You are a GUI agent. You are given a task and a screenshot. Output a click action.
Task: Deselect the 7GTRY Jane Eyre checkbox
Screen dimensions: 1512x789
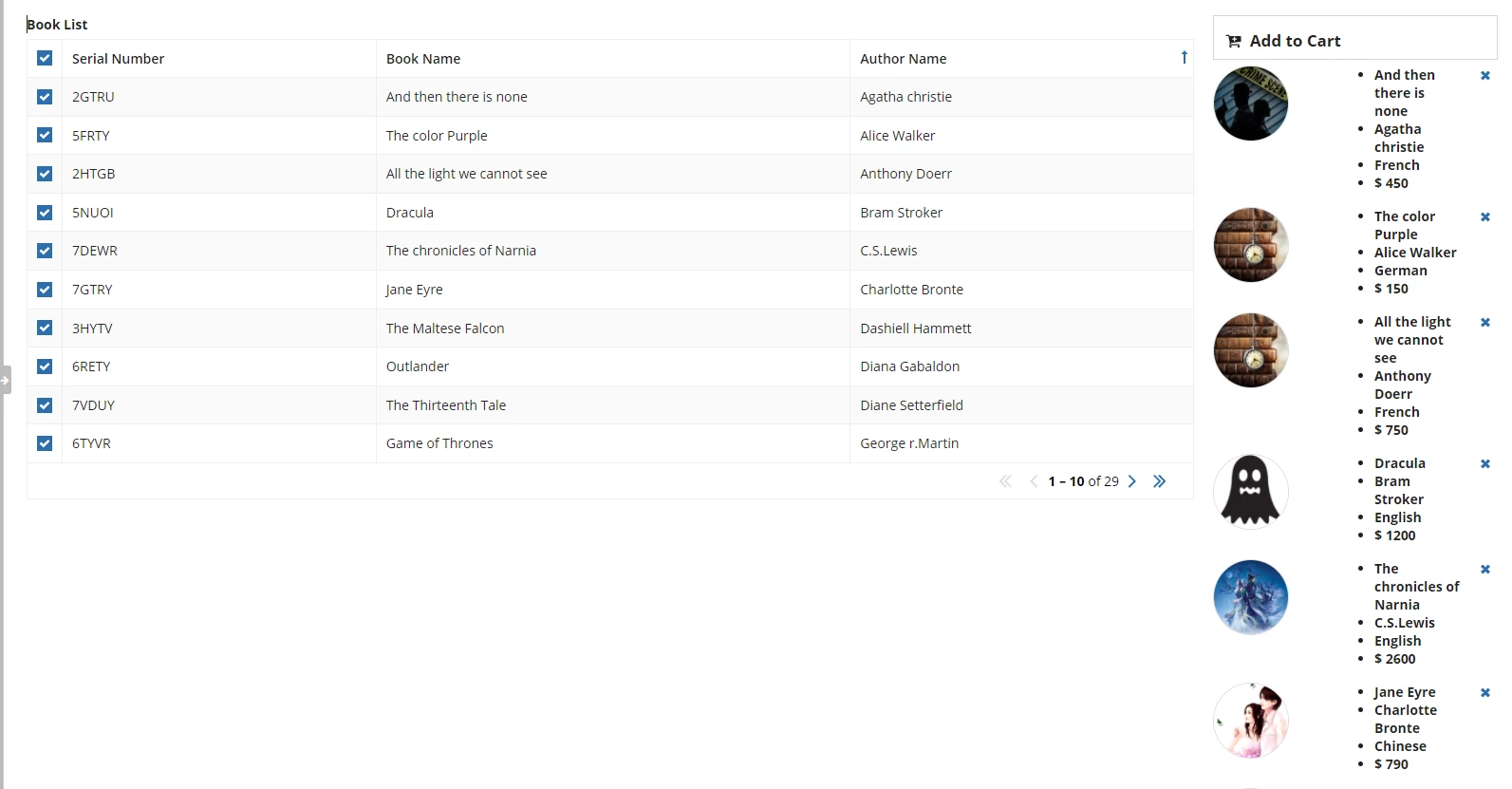coord(45,290)
